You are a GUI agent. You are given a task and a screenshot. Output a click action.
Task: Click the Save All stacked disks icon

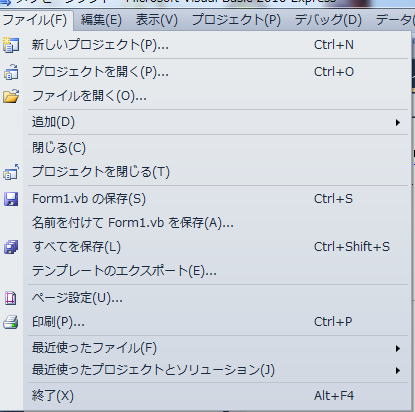[11, 247]
